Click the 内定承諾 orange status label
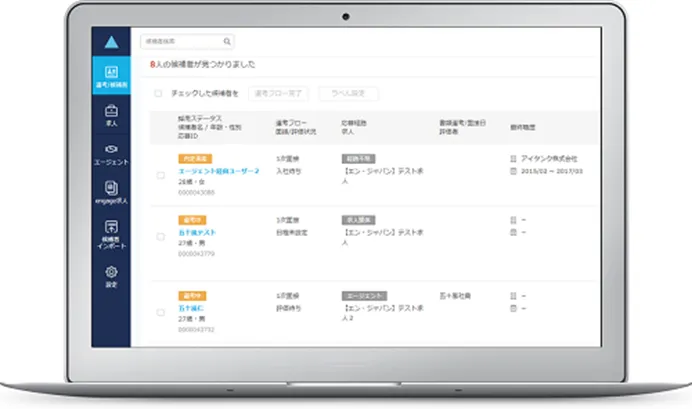Screen dimensions: 692x409 pos(193,158)
